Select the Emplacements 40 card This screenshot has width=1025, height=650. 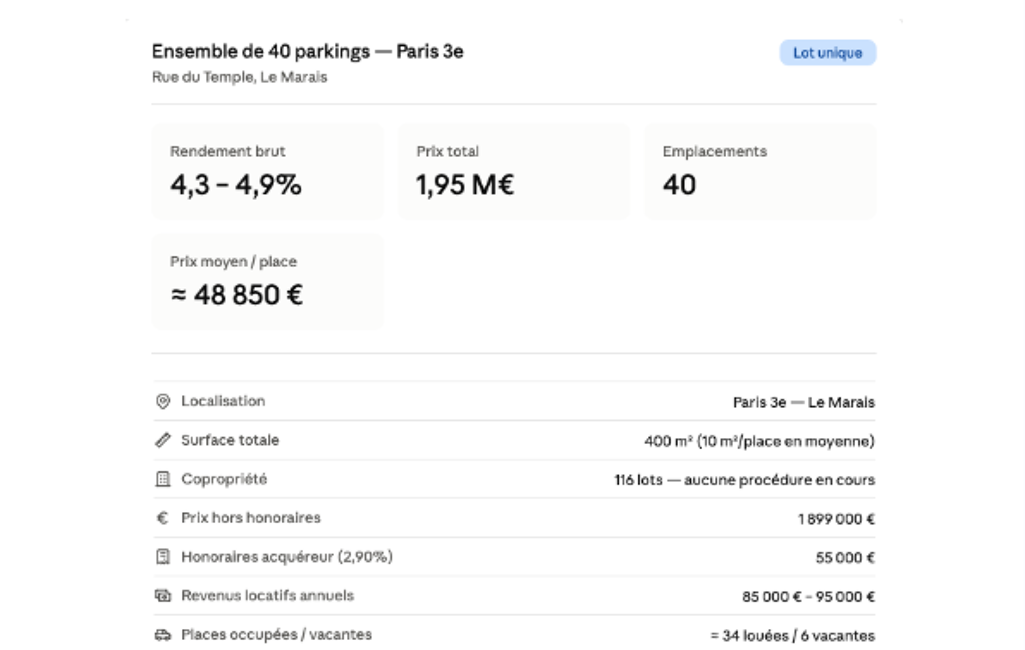[760, 171]
